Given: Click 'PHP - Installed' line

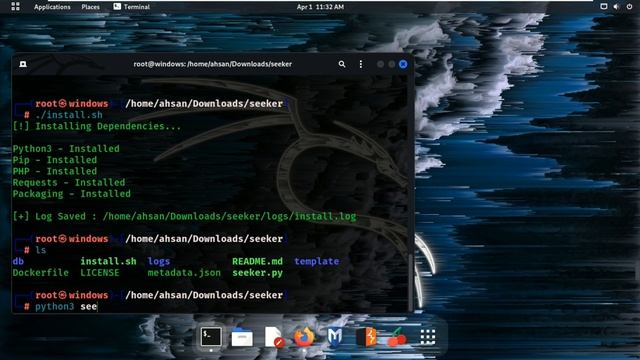Looking at the screenshot, I should tap(55, 171).
